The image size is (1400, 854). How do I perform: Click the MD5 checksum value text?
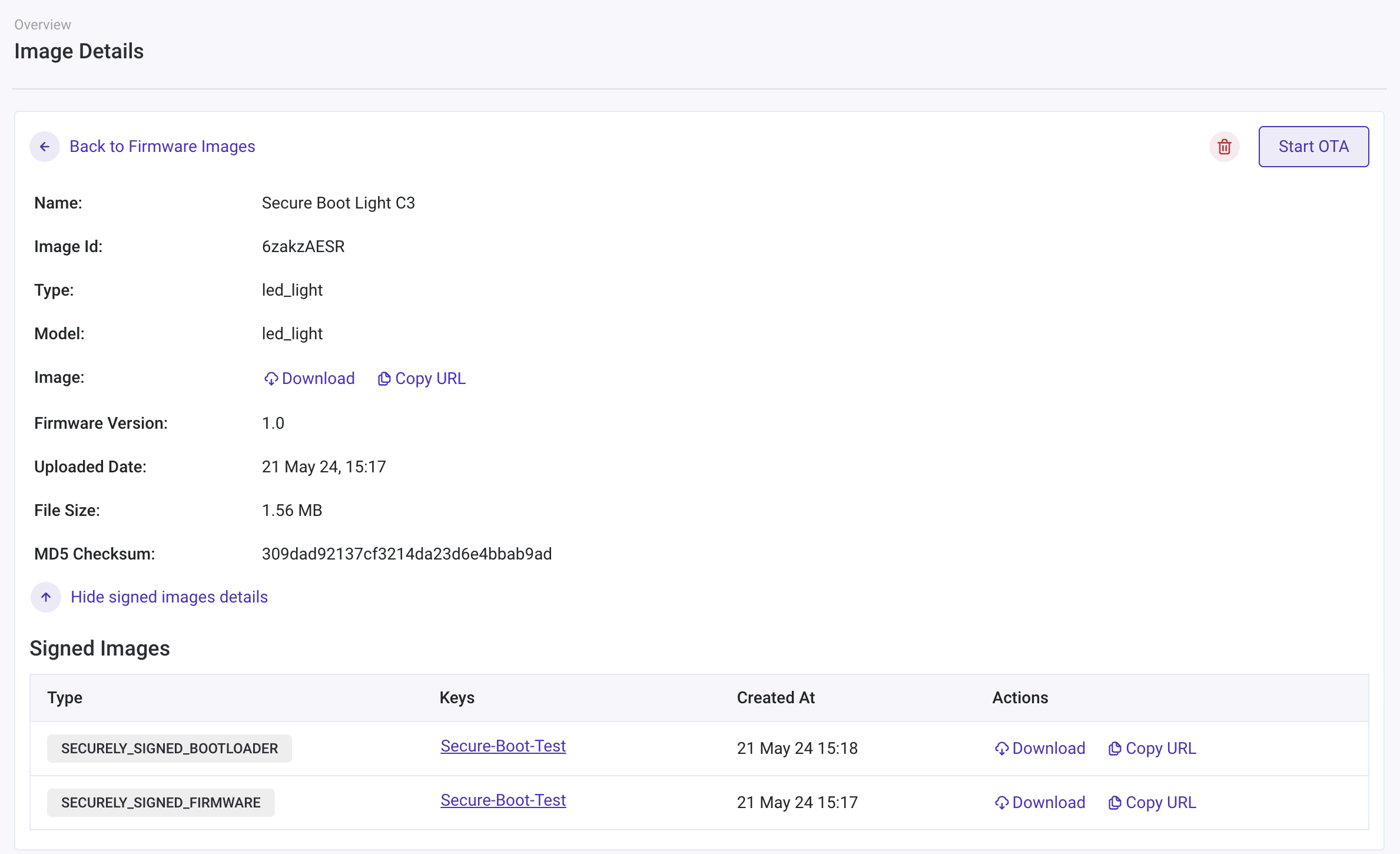click(406, 554)
